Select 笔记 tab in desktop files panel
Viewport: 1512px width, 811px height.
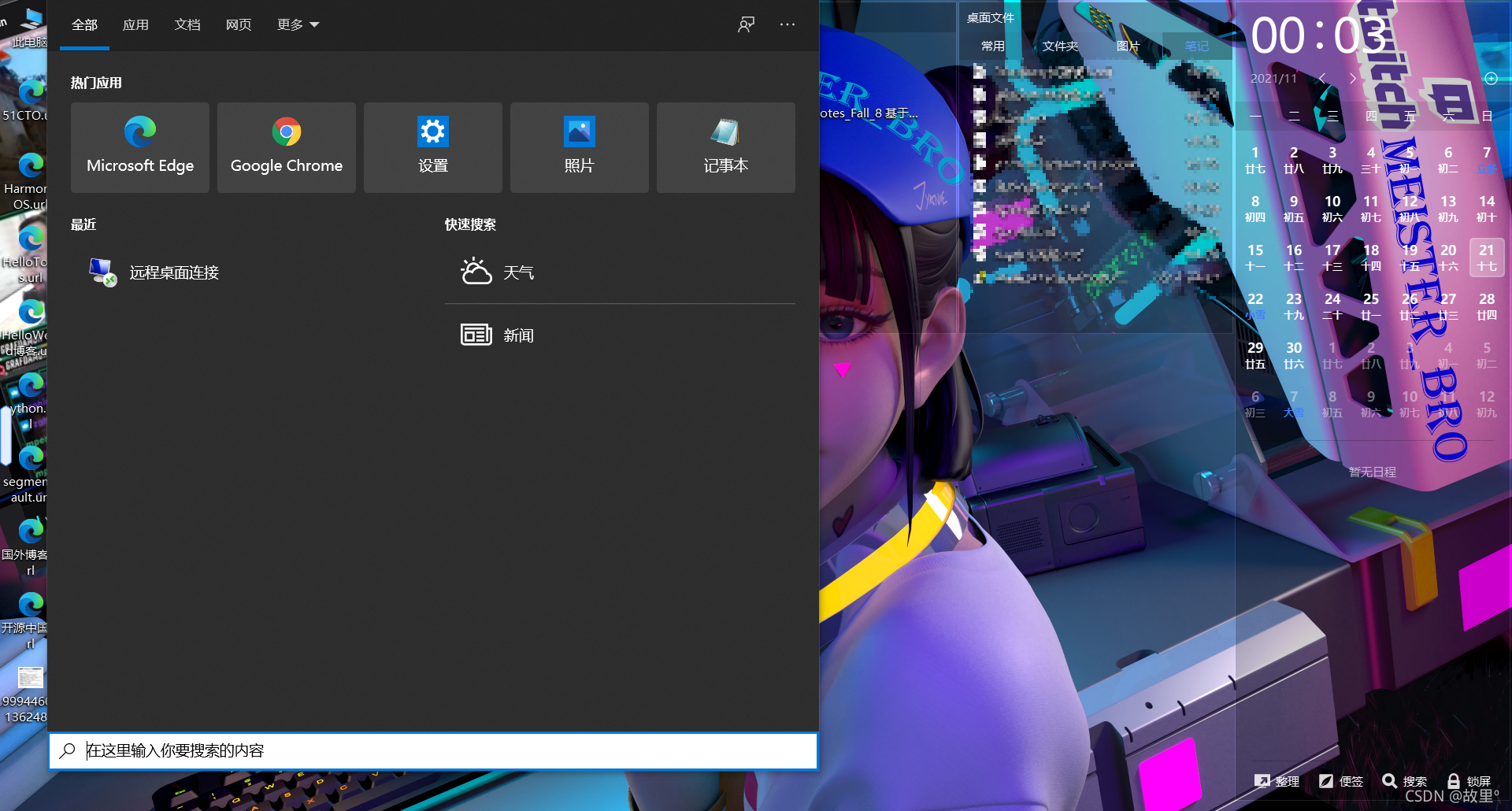pos(1197,46)
